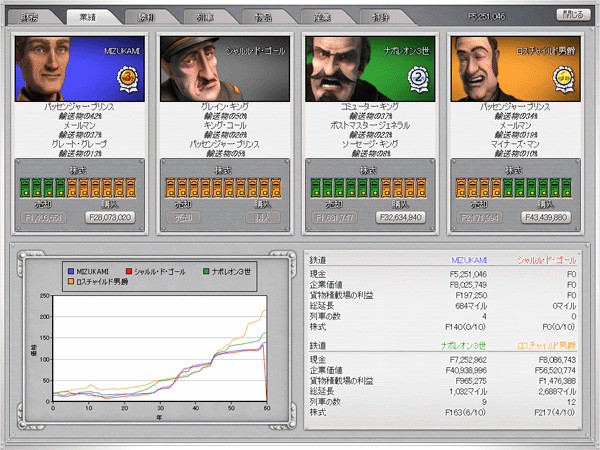The height and width of the screenshot is (450, 600).
Task: Click the green ナポレオン3世 legend swatch
Action: [205, 271]
